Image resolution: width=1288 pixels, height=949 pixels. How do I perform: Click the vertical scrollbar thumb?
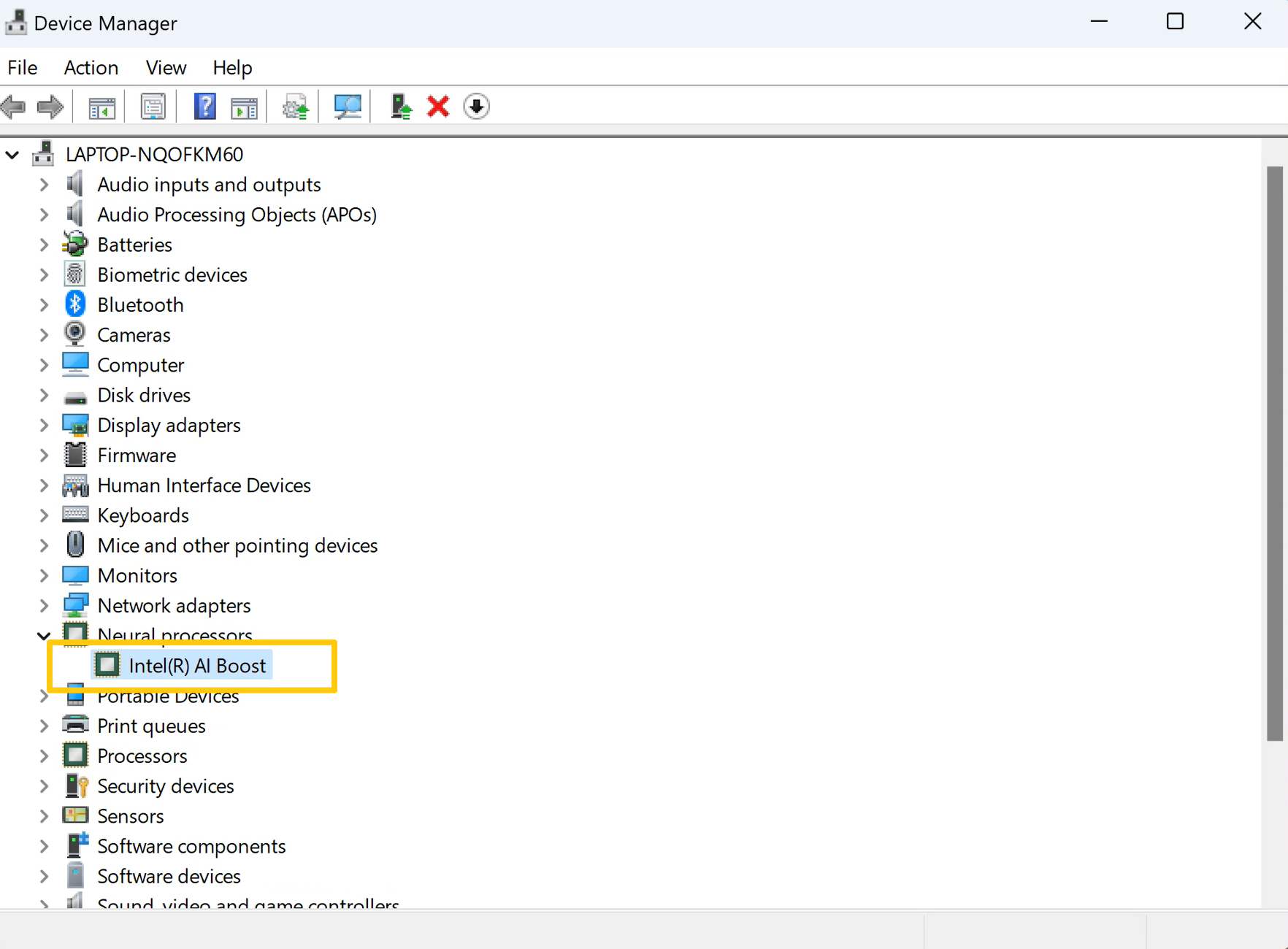point(1275,454)
